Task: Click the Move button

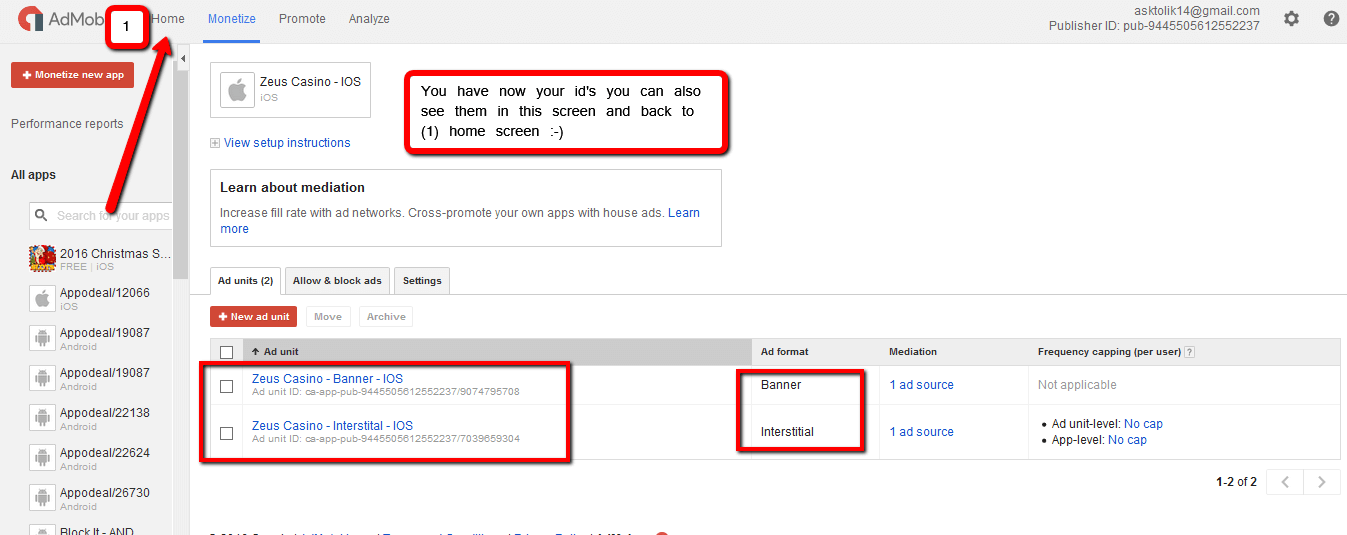Action: coord(328,317)
